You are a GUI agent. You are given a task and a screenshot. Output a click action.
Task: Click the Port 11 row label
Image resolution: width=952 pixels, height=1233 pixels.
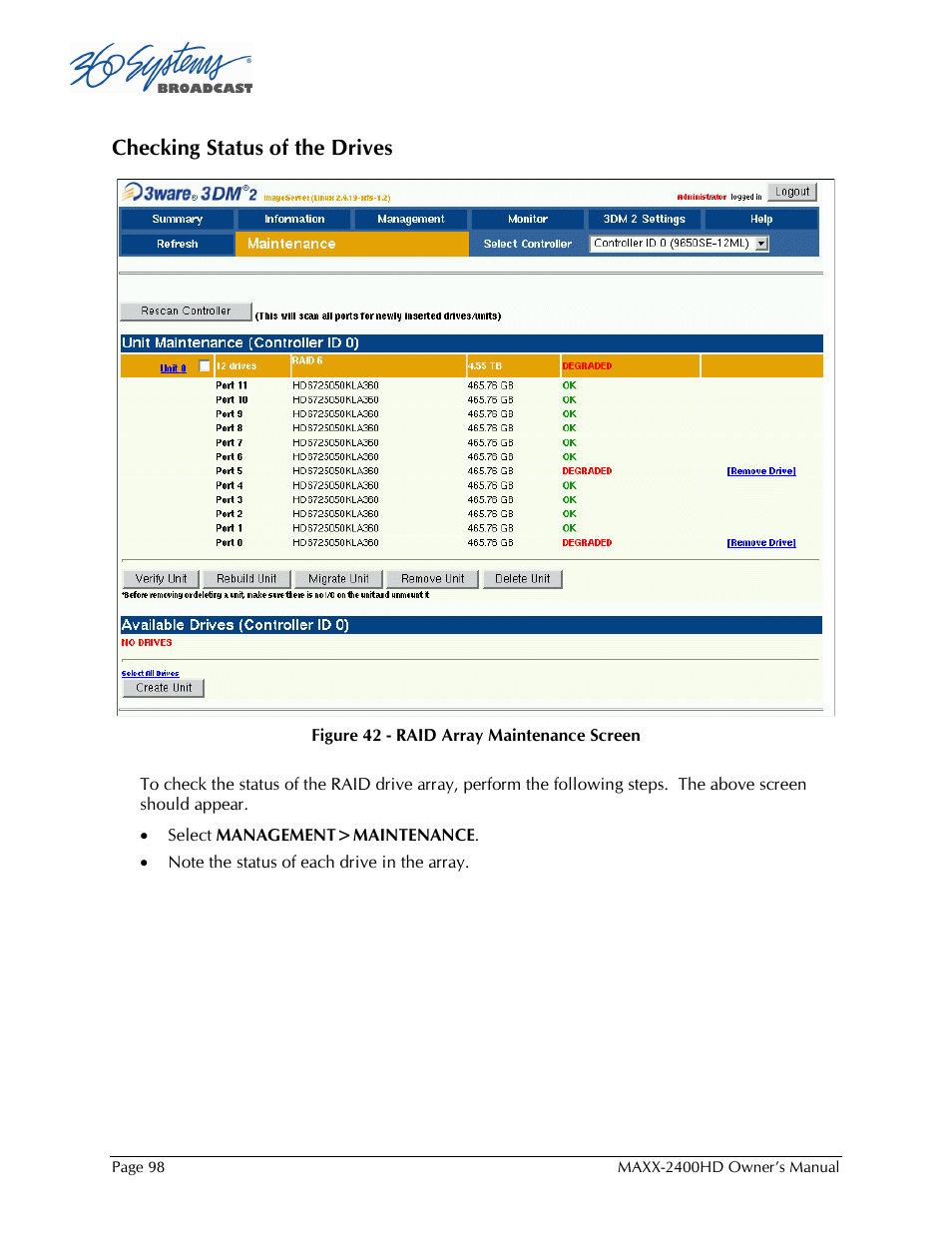[x=232, y=385]
